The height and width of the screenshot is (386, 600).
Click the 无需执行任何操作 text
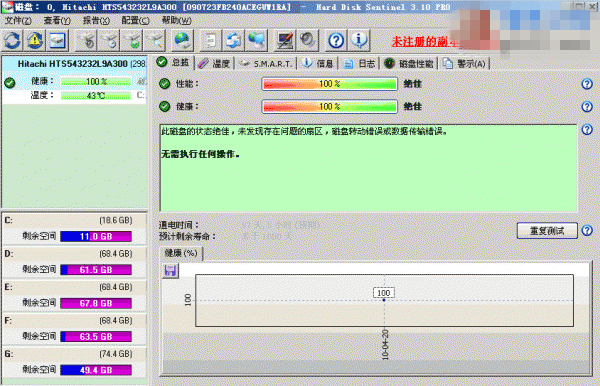[x=201, y=154]
